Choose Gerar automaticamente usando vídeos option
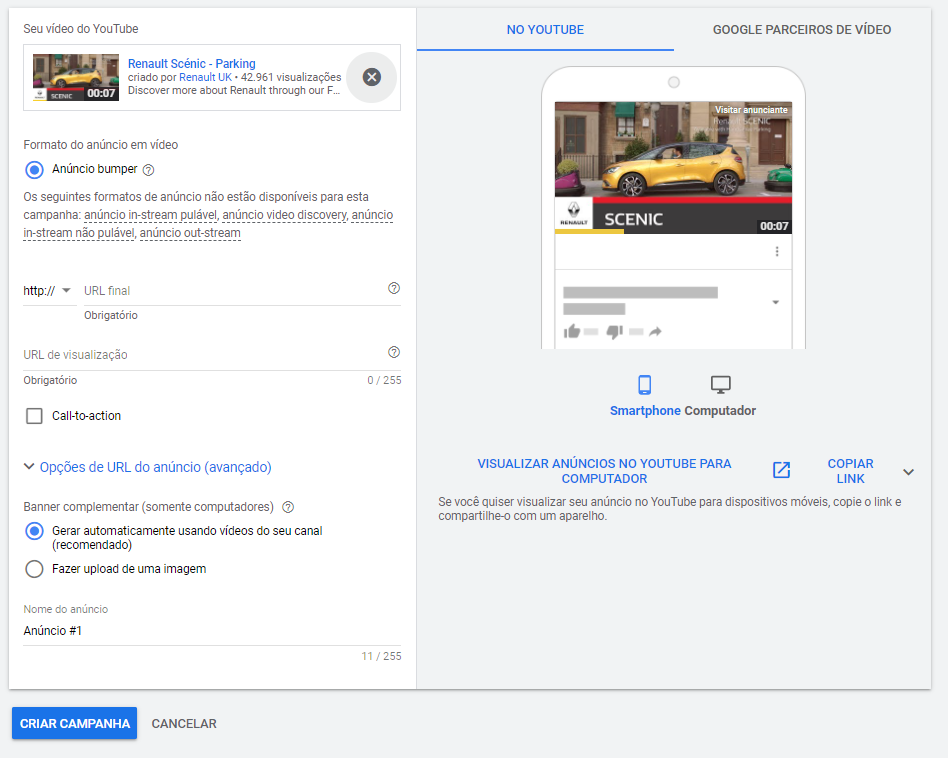Image resolution: width=948 pixels, height=758 pixels. [x=34, y=531]
